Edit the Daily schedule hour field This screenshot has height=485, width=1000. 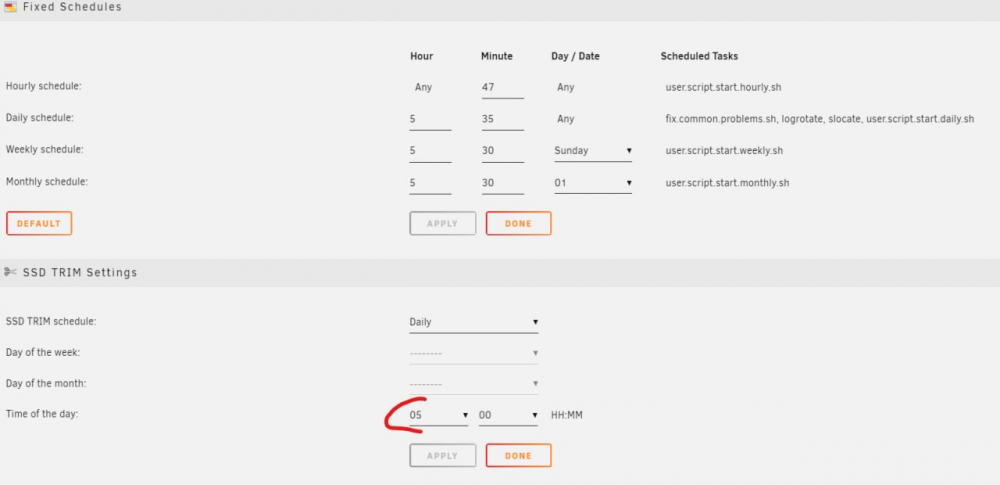coord(430,119)
